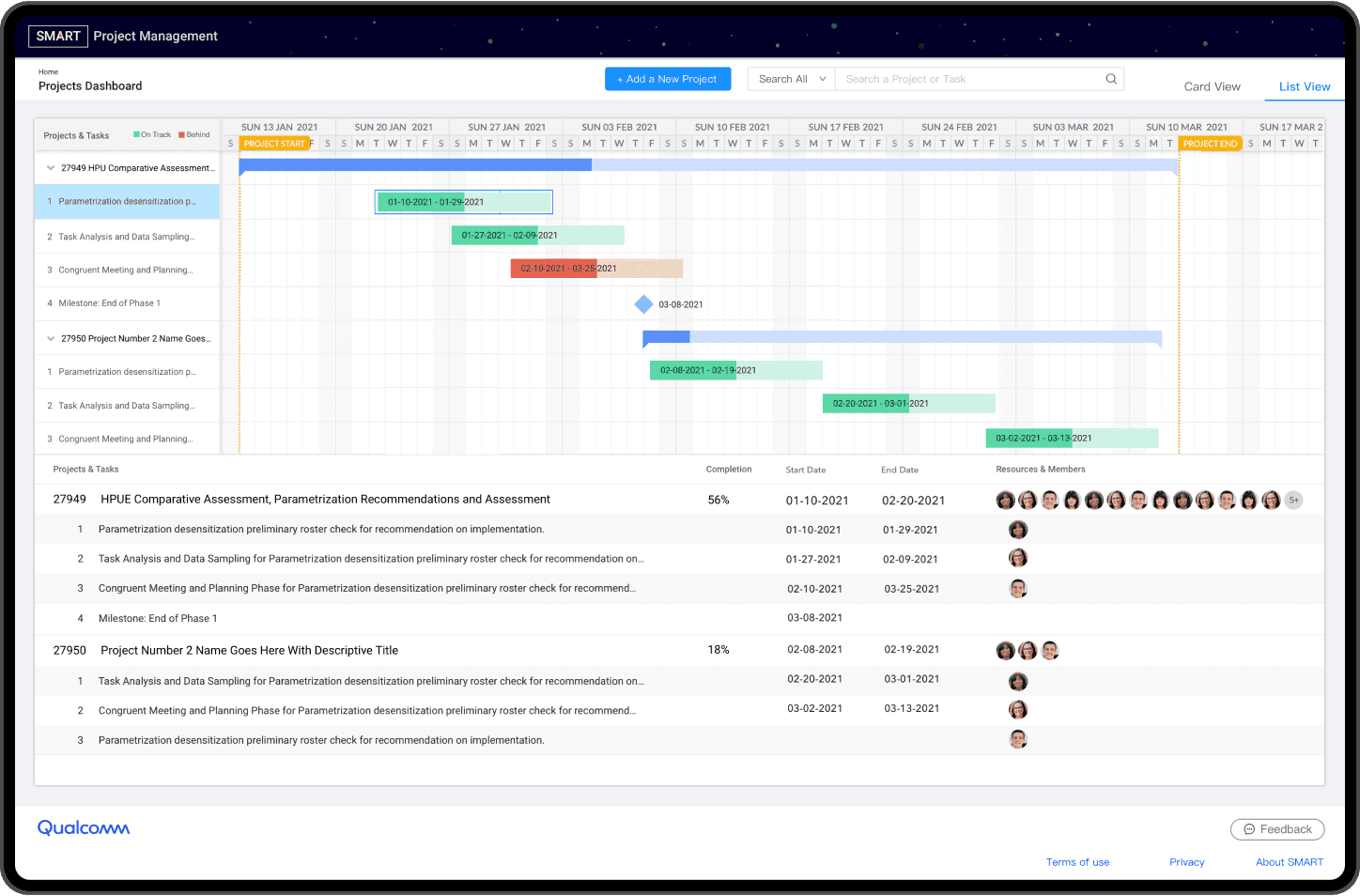The image size is (1360, 896).
Task: Select the List View tab
Action: (x=1304, y=86)
